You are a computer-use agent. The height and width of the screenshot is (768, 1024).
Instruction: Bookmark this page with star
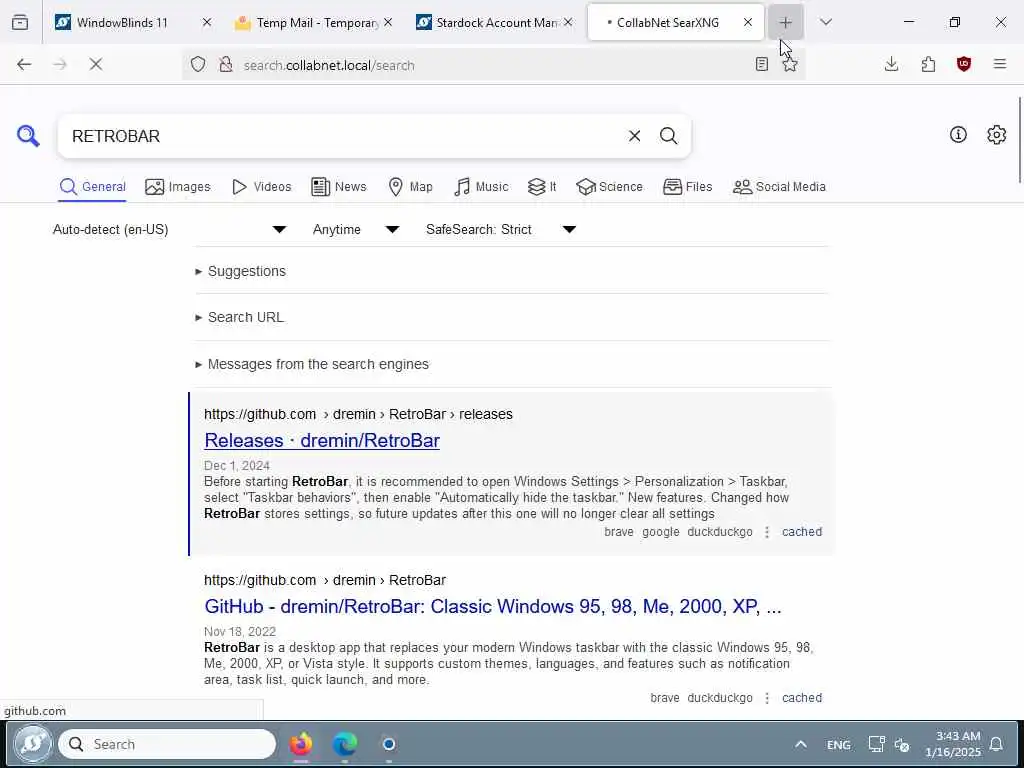790,64
